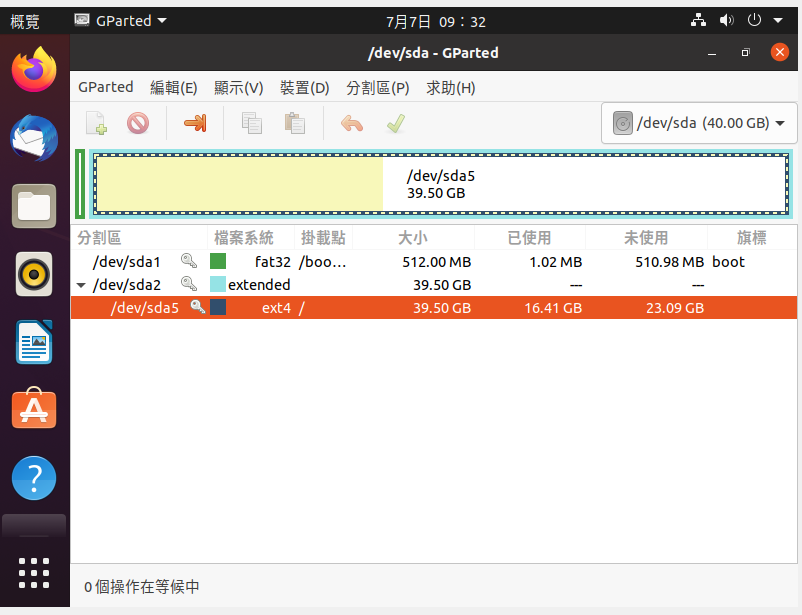Click the green fat32 color swatch for /dev/sda1
This screenshot has height=615, width=802.
tap(218, 262)
